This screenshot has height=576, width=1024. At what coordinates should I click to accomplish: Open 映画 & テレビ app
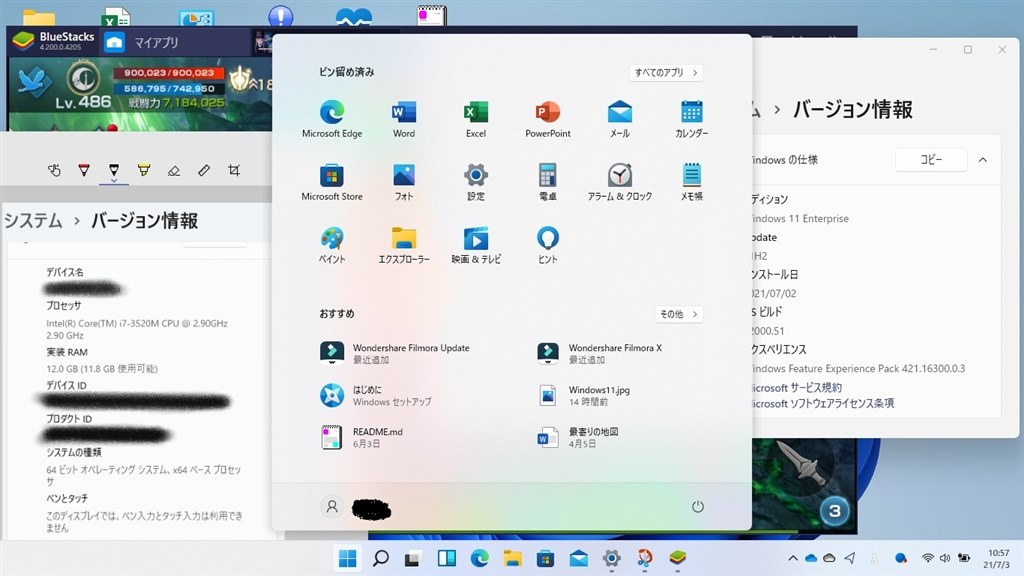coord(475,245)
